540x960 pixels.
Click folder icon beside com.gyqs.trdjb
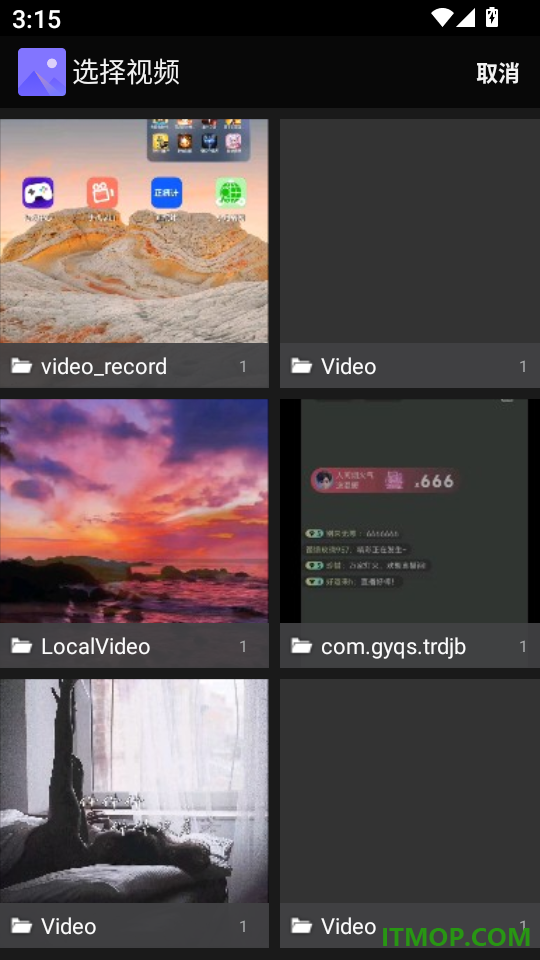coord(301,646)
